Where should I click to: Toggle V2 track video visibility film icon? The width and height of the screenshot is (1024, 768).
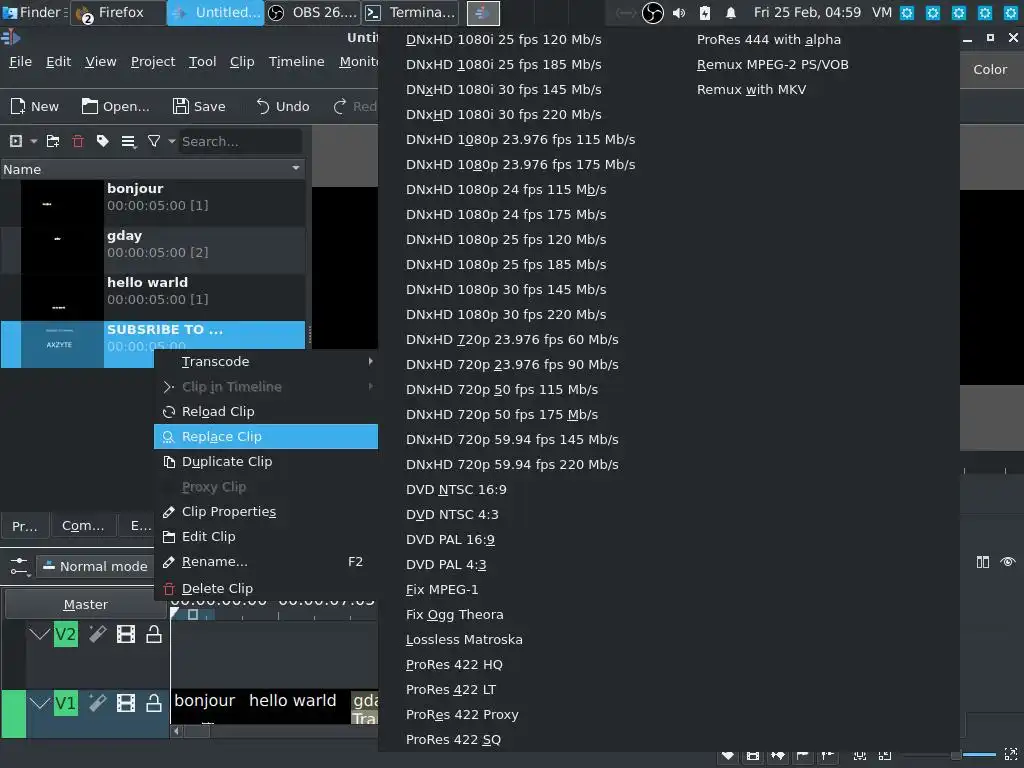pos(125,633)
